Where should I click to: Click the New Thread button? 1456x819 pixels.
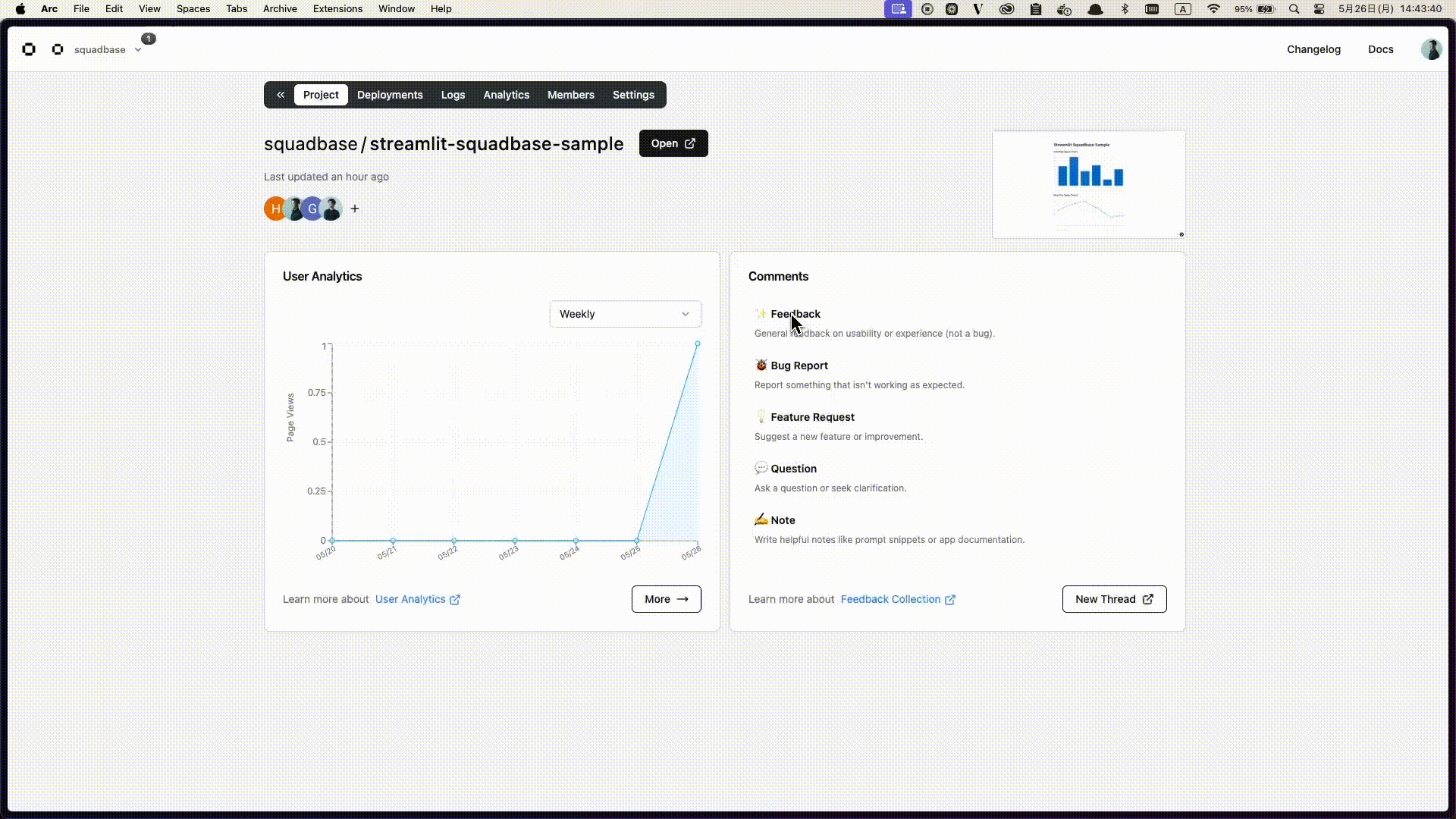tap(1113, 599)
